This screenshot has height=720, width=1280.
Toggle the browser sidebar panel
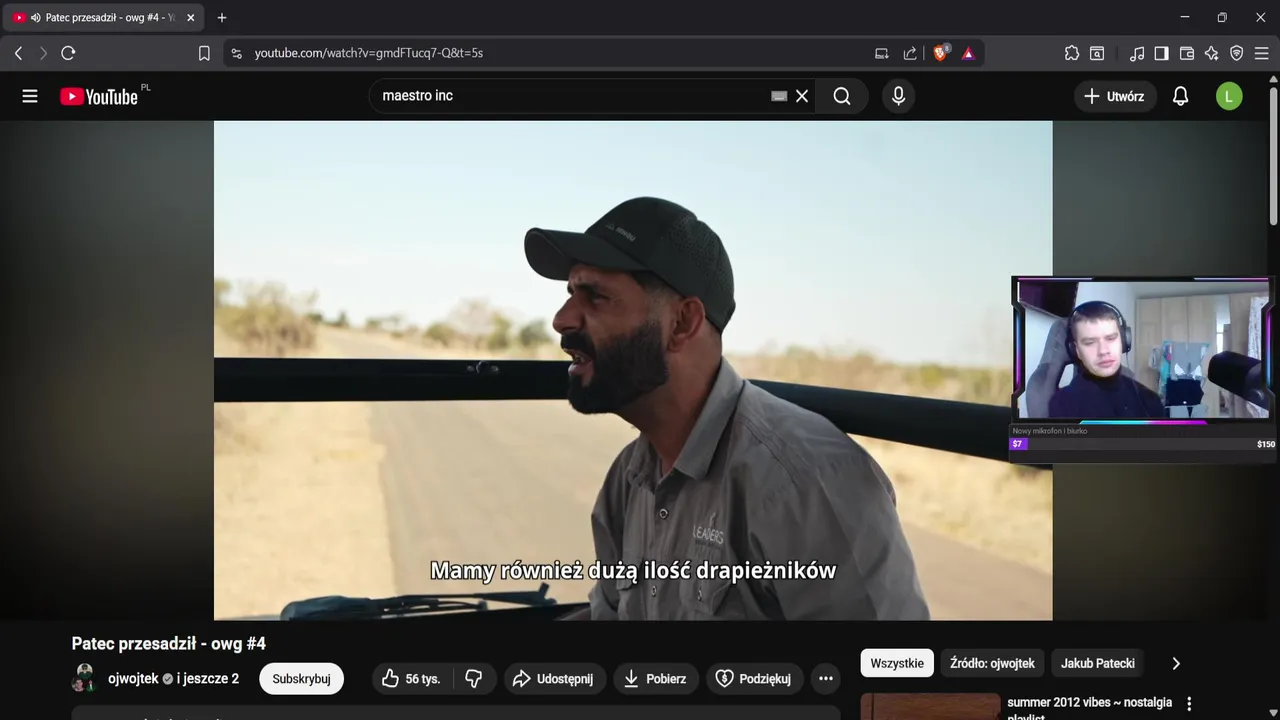click(x=1161, y=53)
